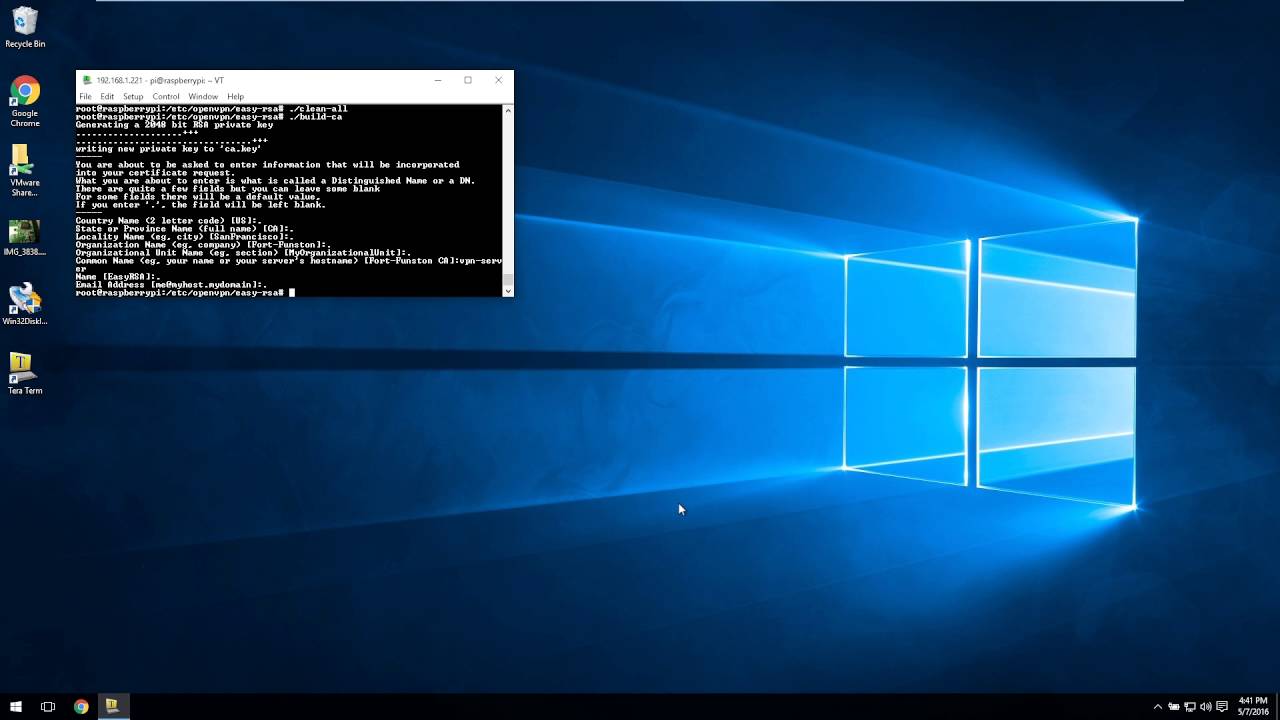Open Action Center notifications
The width and height of the screenshot is (1280, 720).
tap(1222, 706)
